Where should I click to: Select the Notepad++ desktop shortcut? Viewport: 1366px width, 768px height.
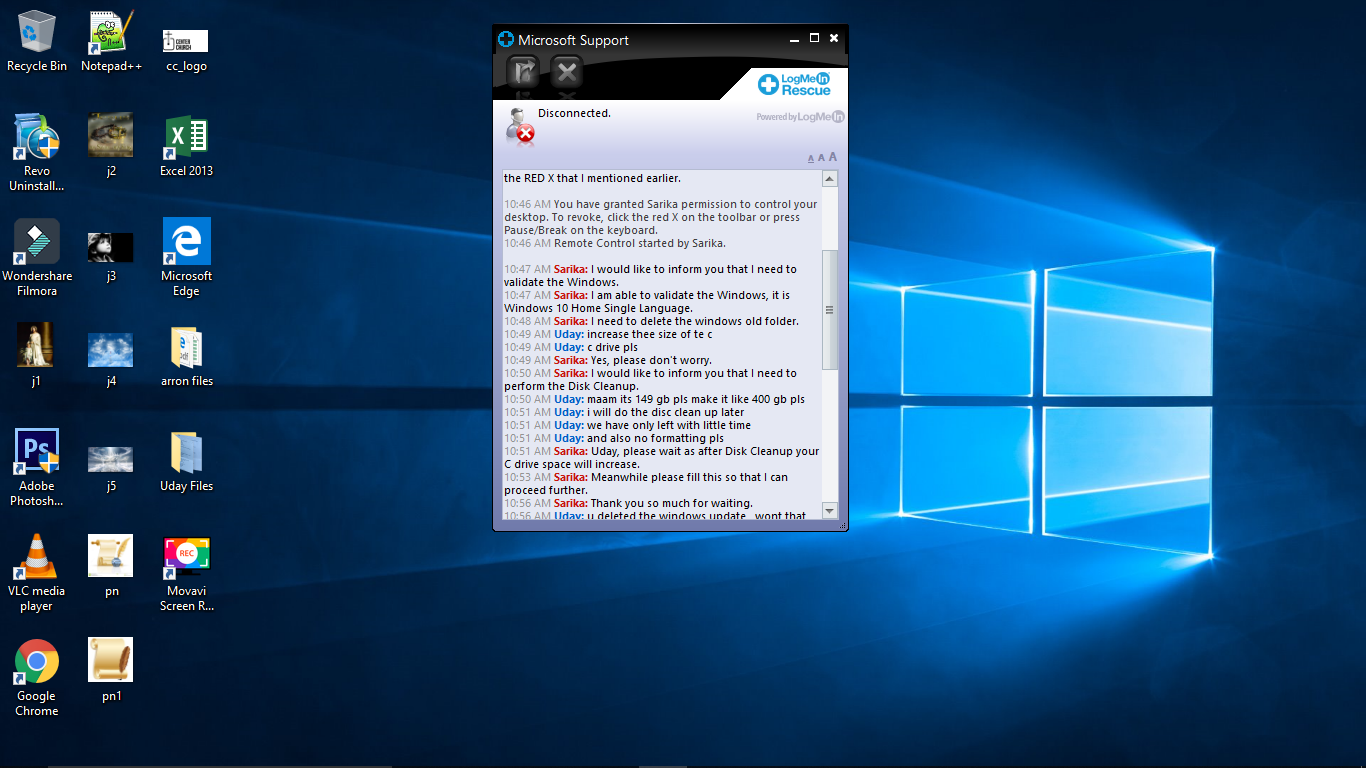point(111,42)
